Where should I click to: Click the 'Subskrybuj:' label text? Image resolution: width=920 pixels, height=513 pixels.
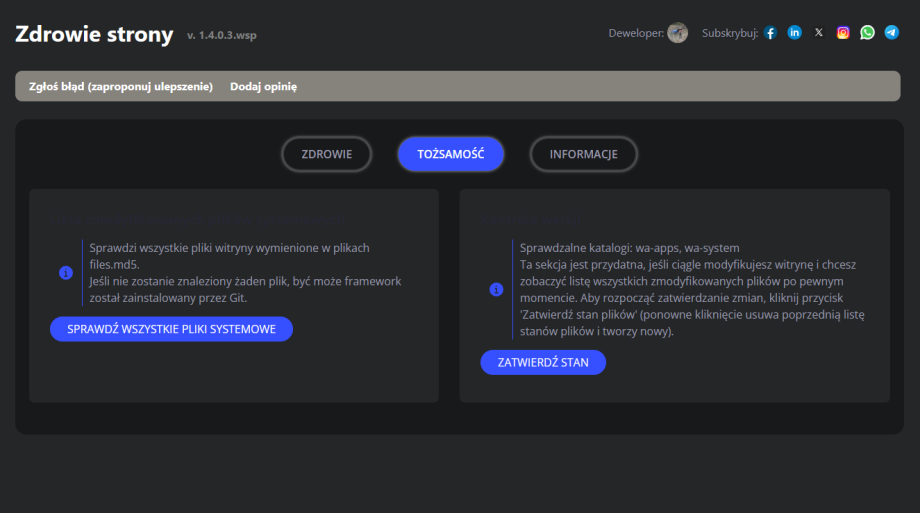[730, 33]
